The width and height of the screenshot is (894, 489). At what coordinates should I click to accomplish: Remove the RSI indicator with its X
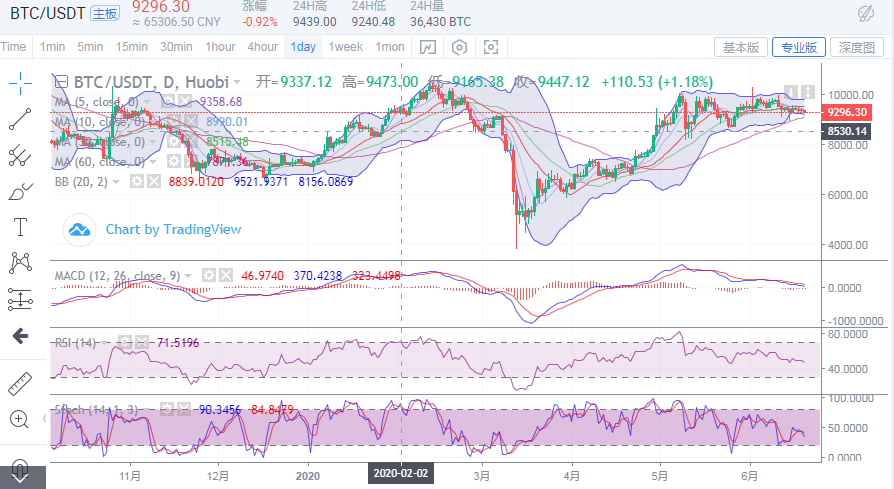pos(137,342)
